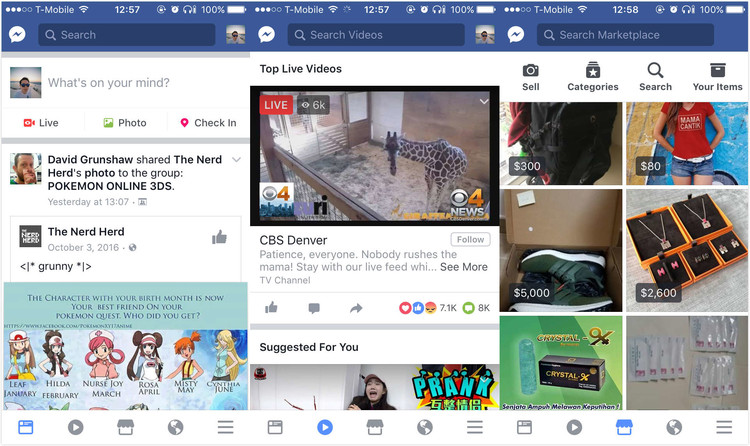Select News Feed tab in Marketplace screen
The height and width of the screenshot is (446, 750).
(524, 427)
